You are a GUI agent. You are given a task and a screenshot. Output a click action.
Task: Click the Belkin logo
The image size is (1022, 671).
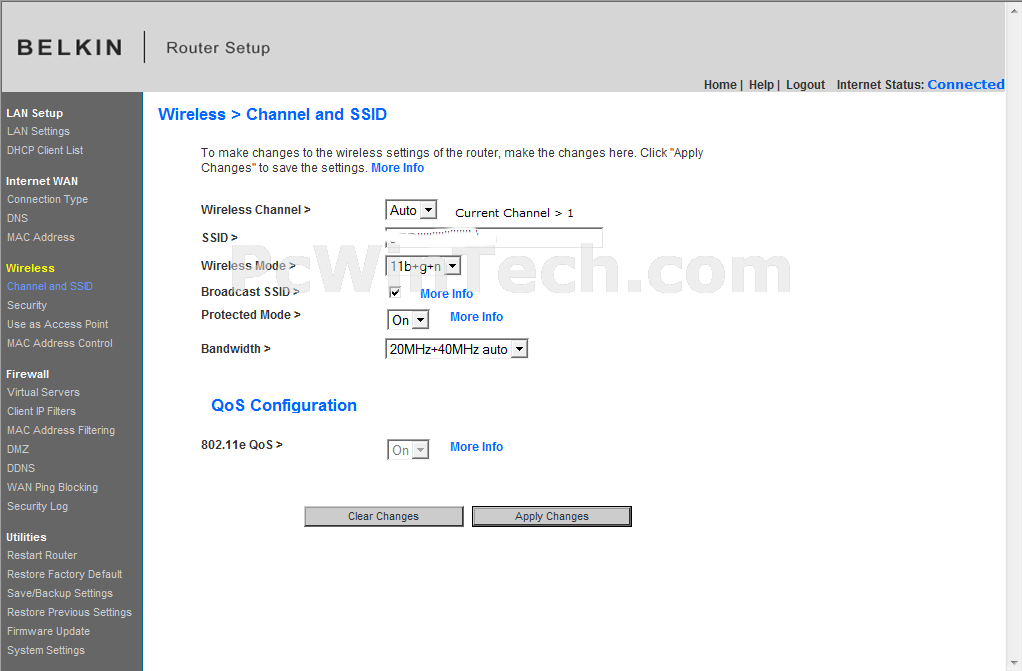[x=70, y=48]
